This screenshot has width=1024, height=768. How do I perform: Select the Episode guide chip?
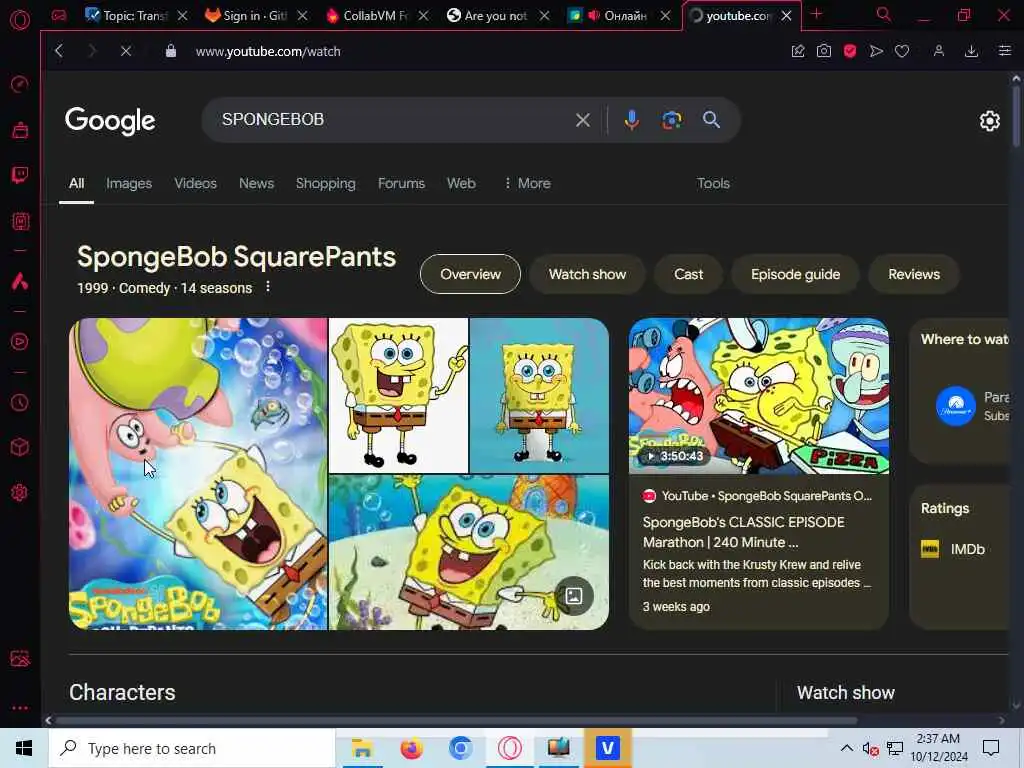point(795,274)
